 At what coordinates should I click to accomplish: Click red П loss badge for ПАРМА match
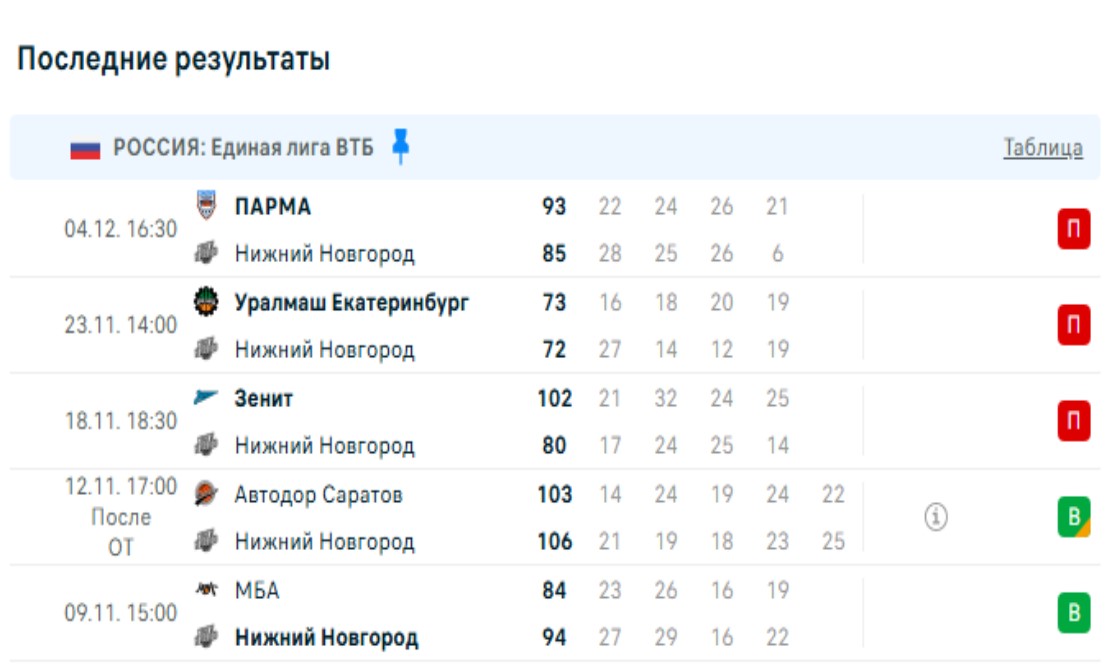click(1074, 230)
